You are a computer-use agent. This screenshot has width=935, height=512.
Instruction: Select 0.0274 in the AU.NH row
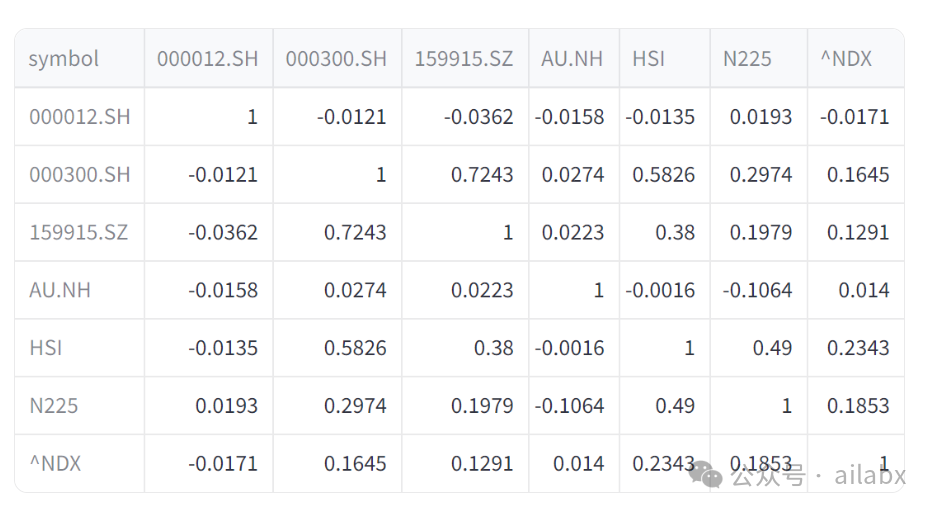(355, 290)
